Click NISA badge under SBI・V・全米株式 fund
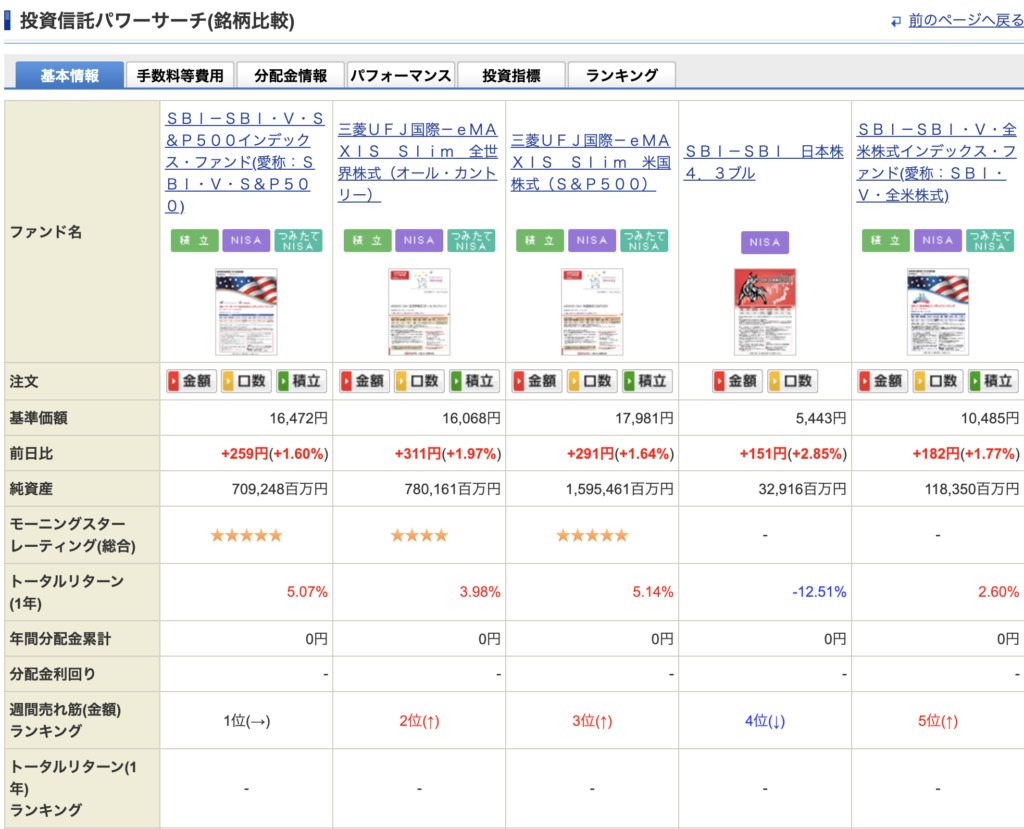 point(938,240)
